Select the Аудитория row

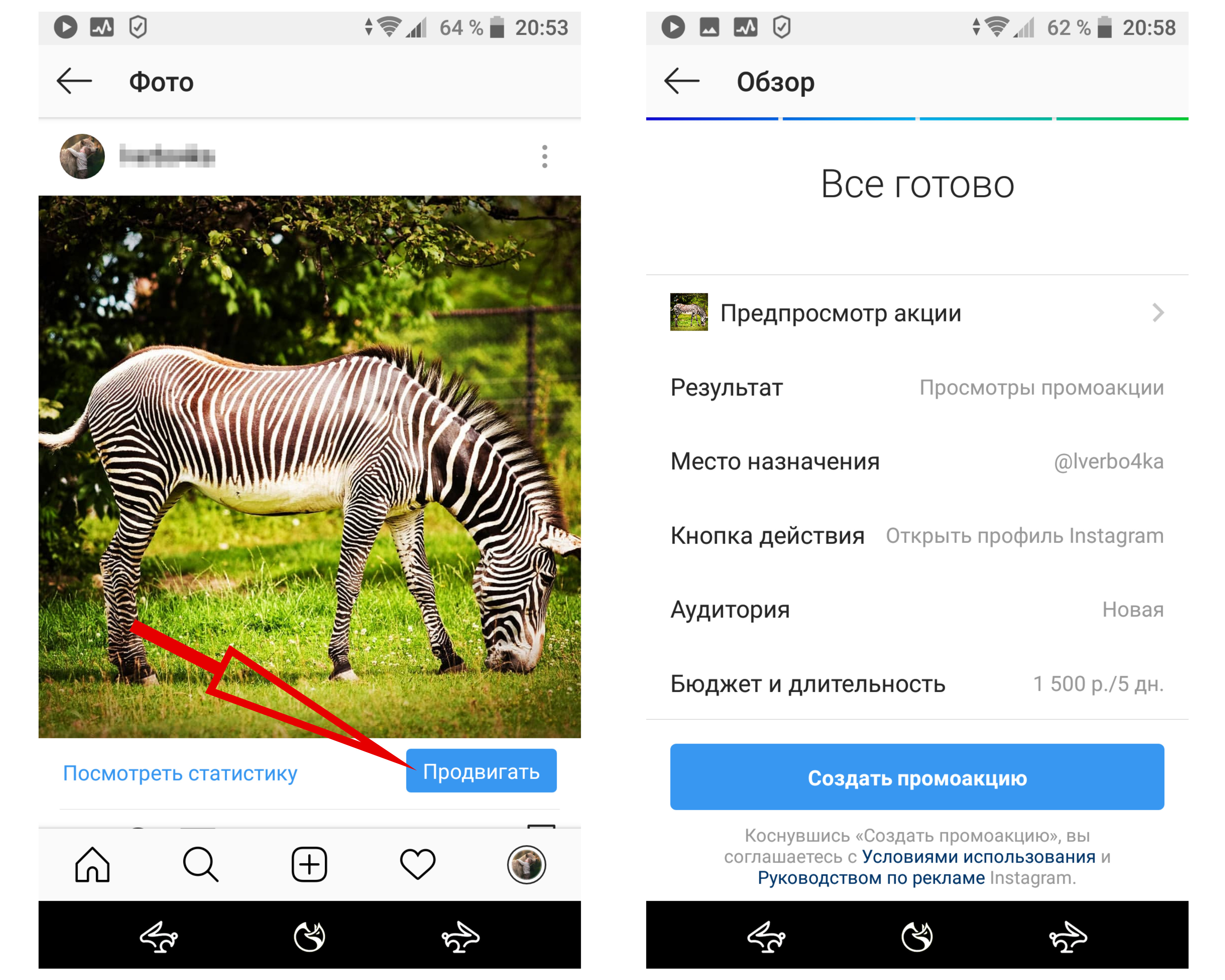point(917,609)
